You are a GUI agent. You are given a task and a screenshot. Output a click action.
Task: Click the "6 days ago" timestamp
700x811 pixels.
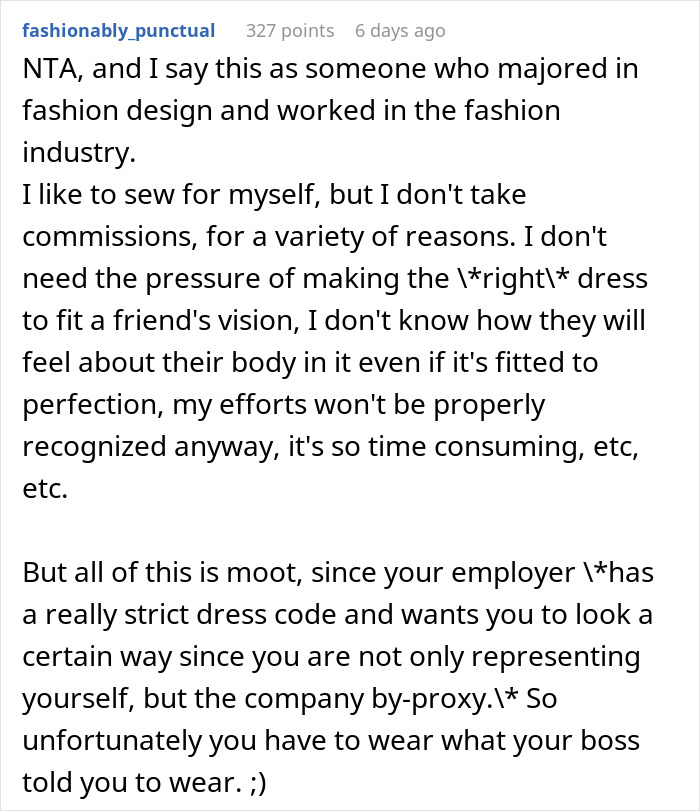(x=400, y=31)
